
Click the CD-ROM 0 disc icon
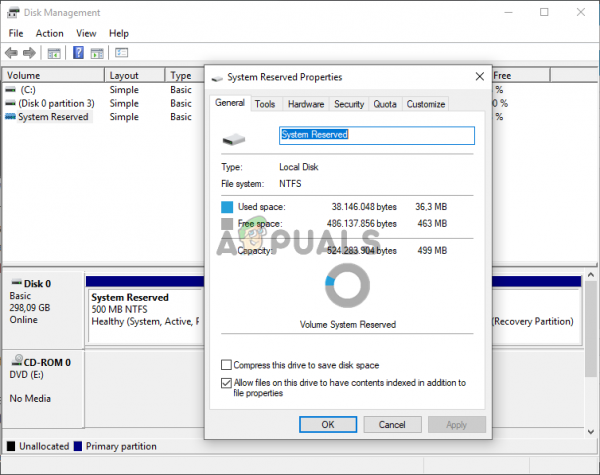(17, 360)
